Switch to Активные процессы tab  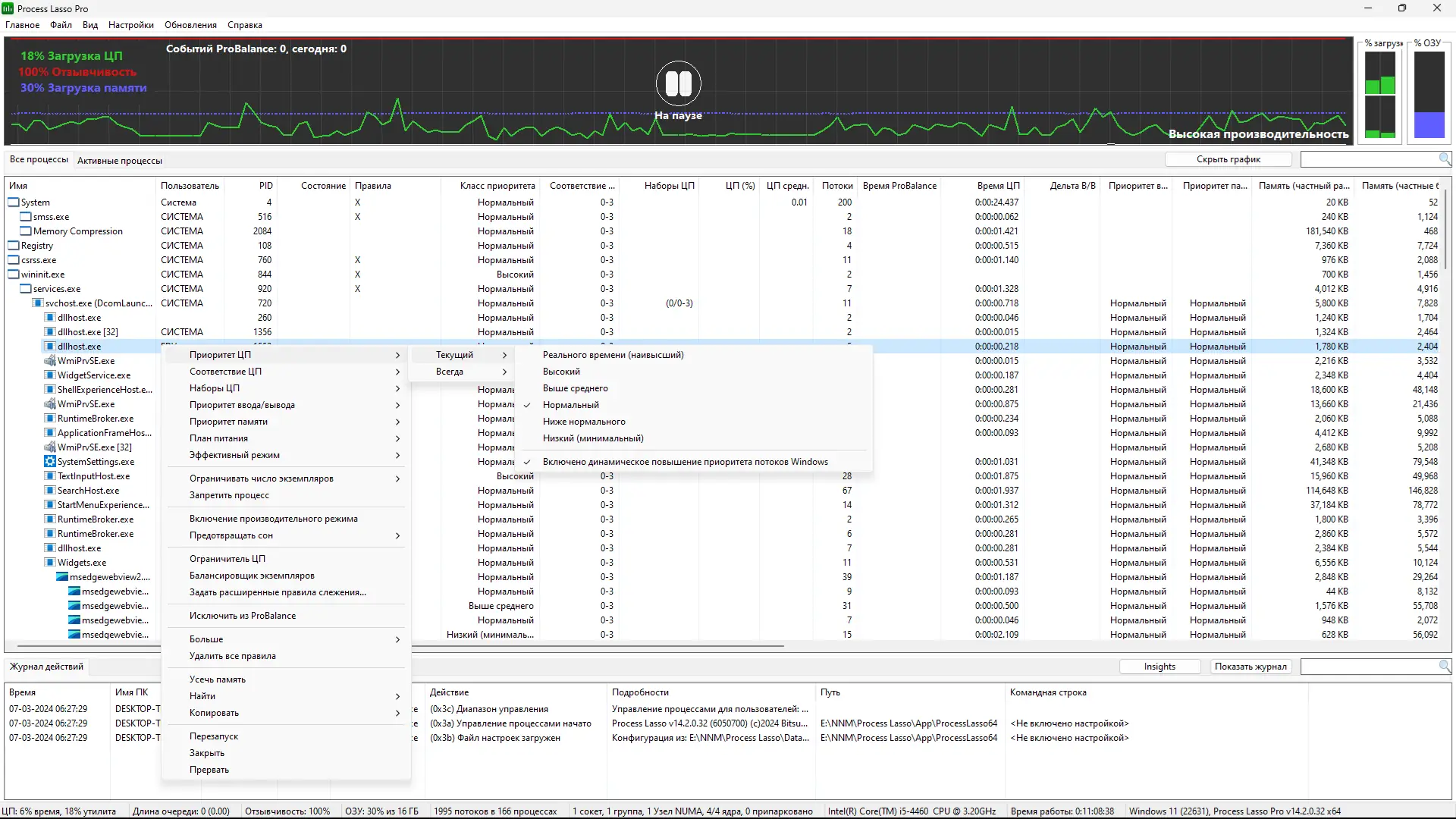coord(120,161)
